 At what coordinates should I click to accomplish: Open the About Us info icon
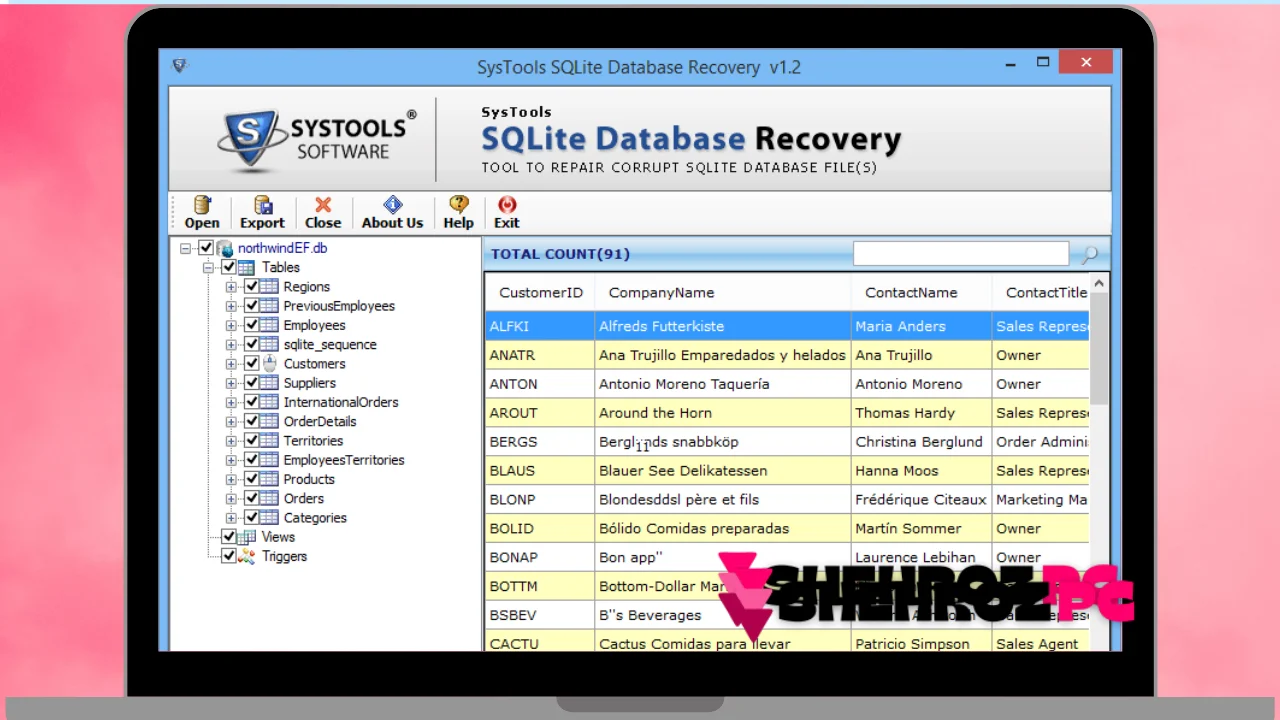point(393,205)
